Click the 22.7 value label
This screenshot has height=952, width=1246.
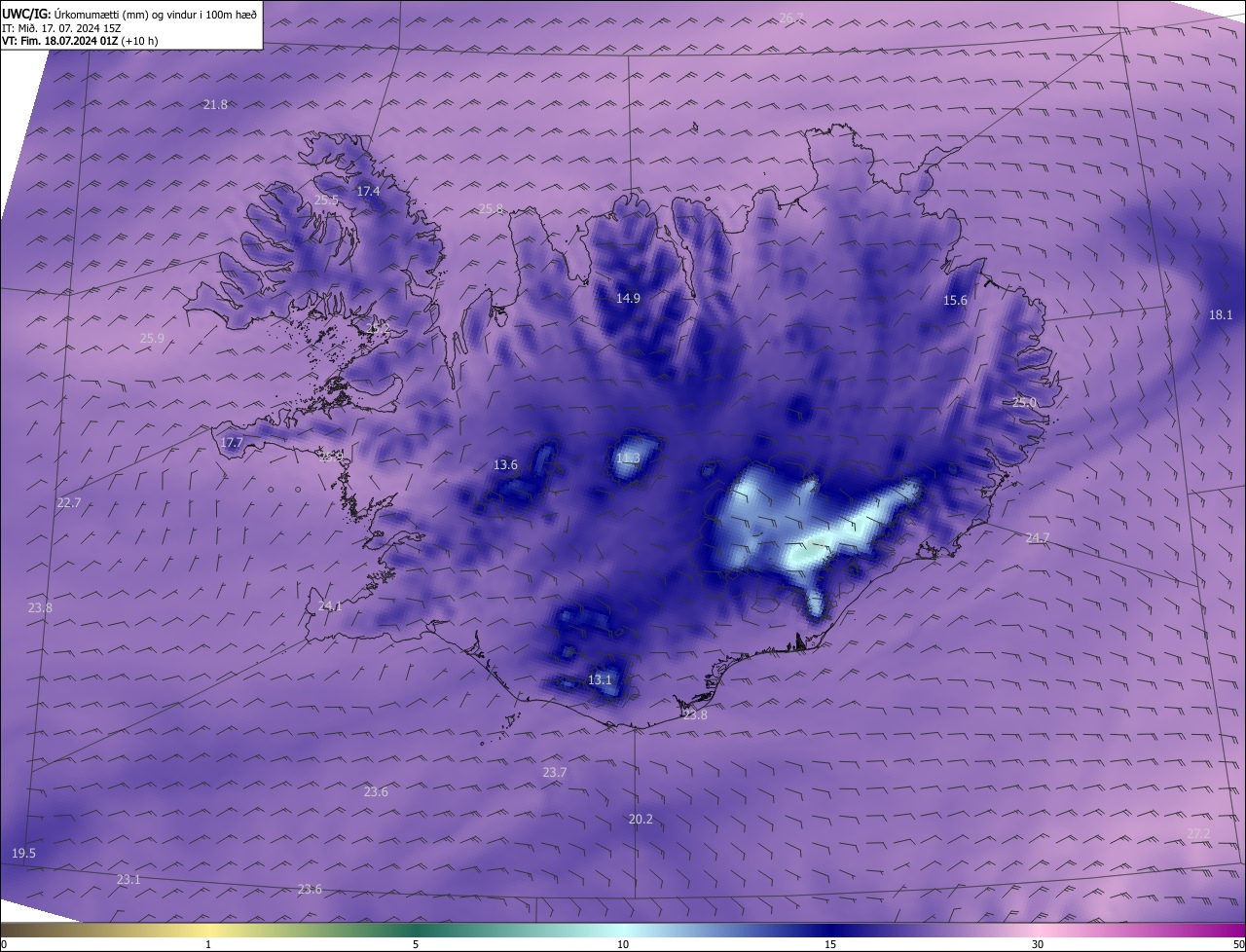[x=69, y=503]
